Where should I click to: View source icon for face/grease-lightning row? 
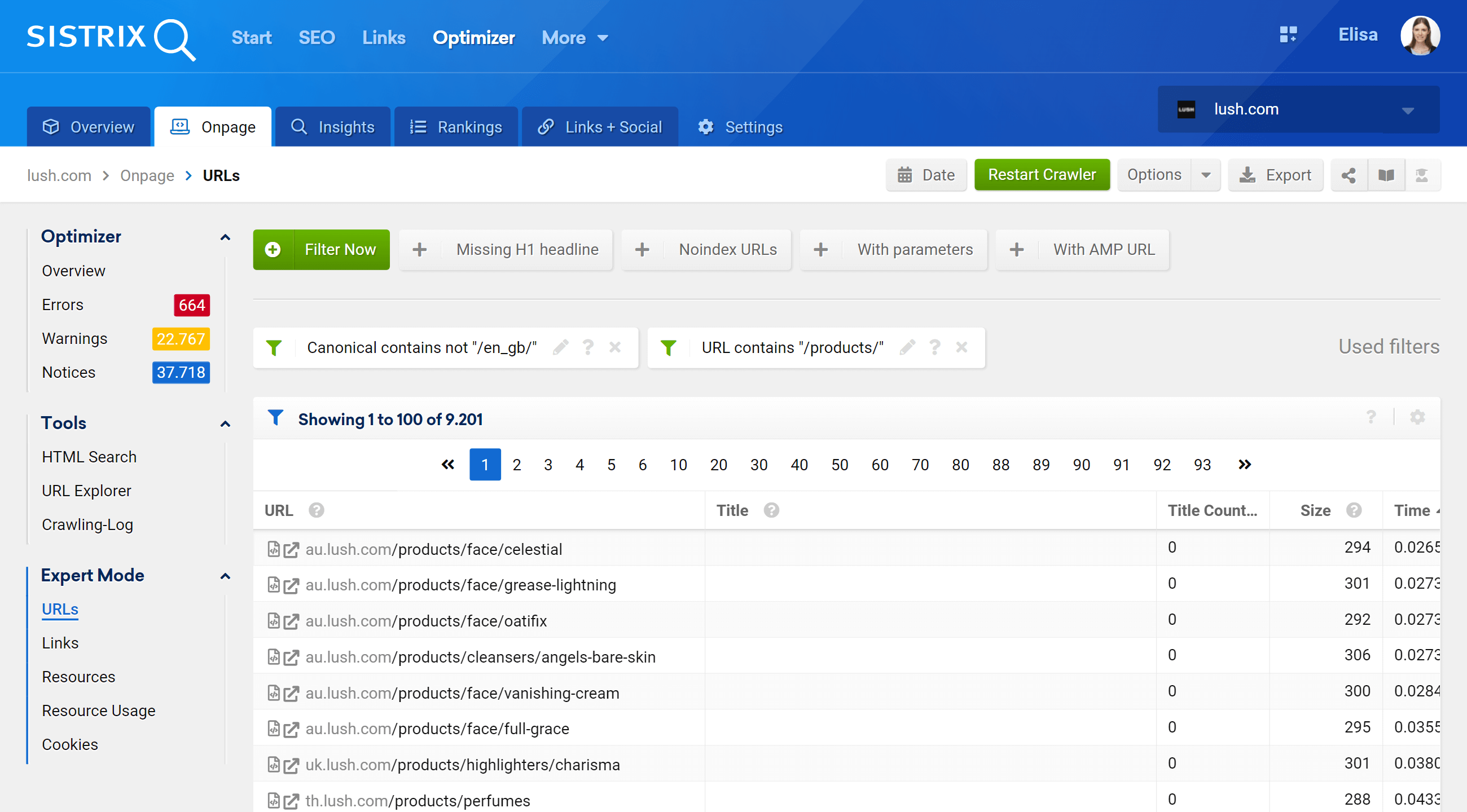pos(273,585)
